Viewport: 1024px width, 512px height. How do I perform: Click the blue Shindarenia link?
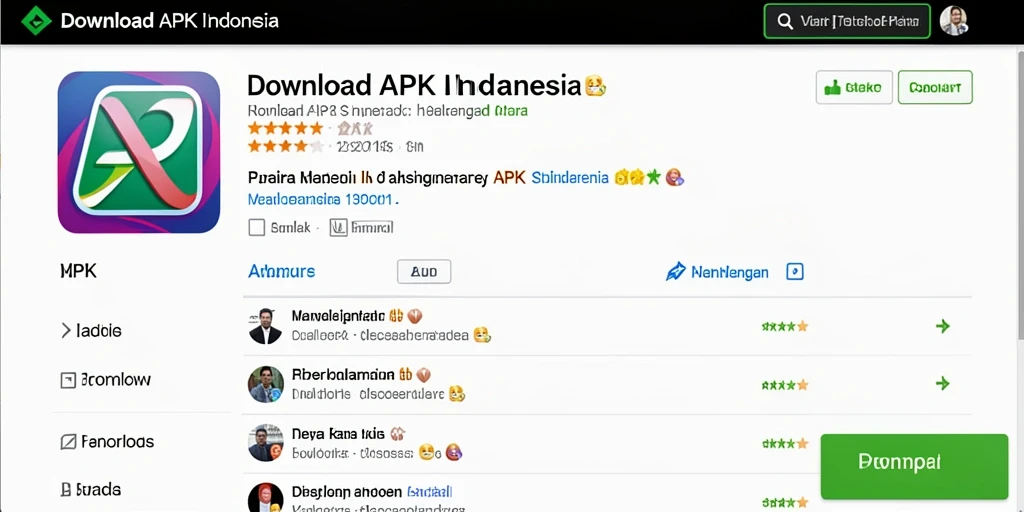570,178
